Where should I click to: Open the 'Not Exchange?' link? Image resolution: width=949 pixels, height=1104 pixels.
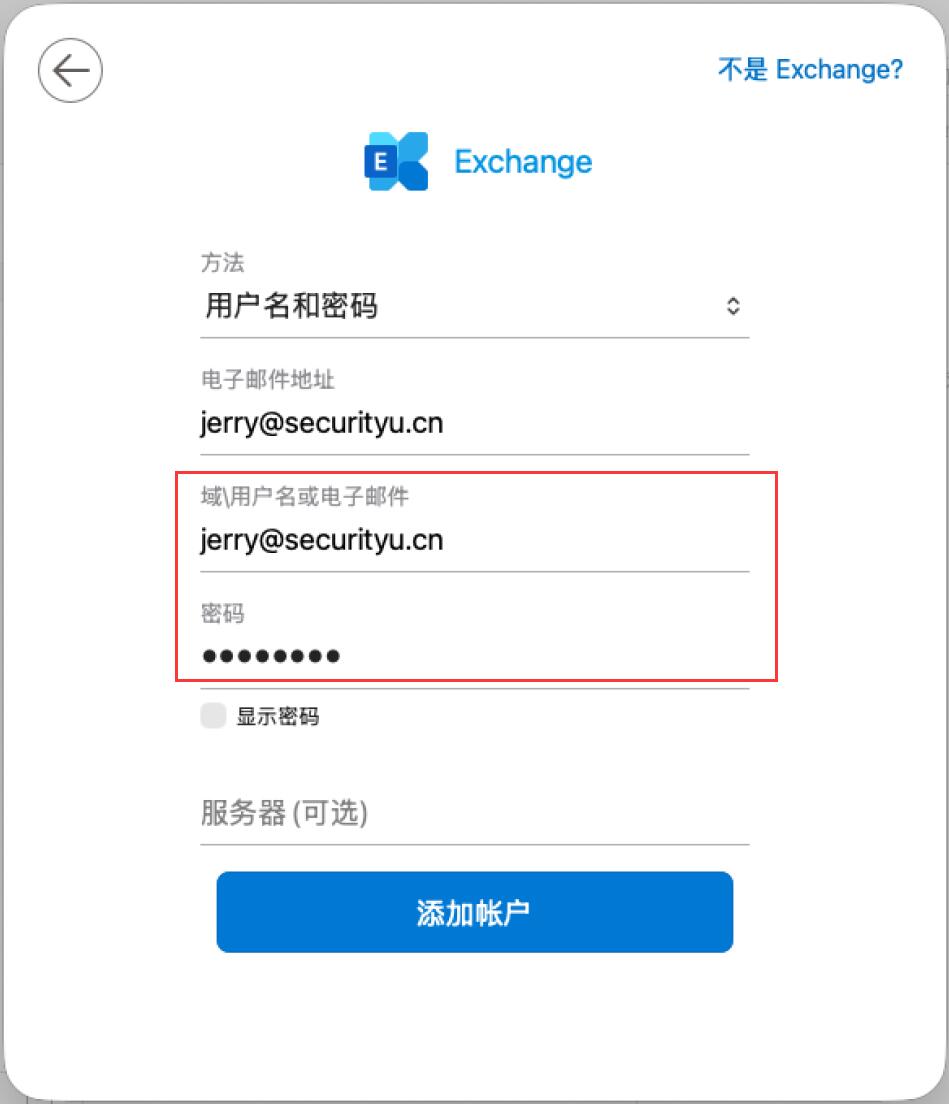(x=810, y=69)
